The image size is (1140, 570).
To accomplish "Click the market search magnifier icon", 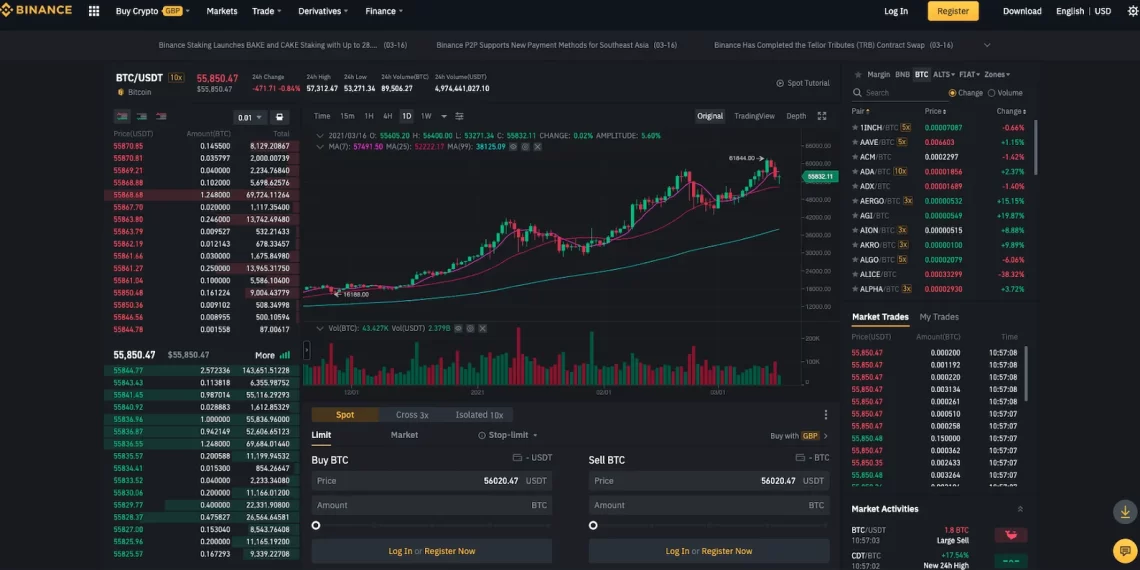I will click(x=857, y=93).
